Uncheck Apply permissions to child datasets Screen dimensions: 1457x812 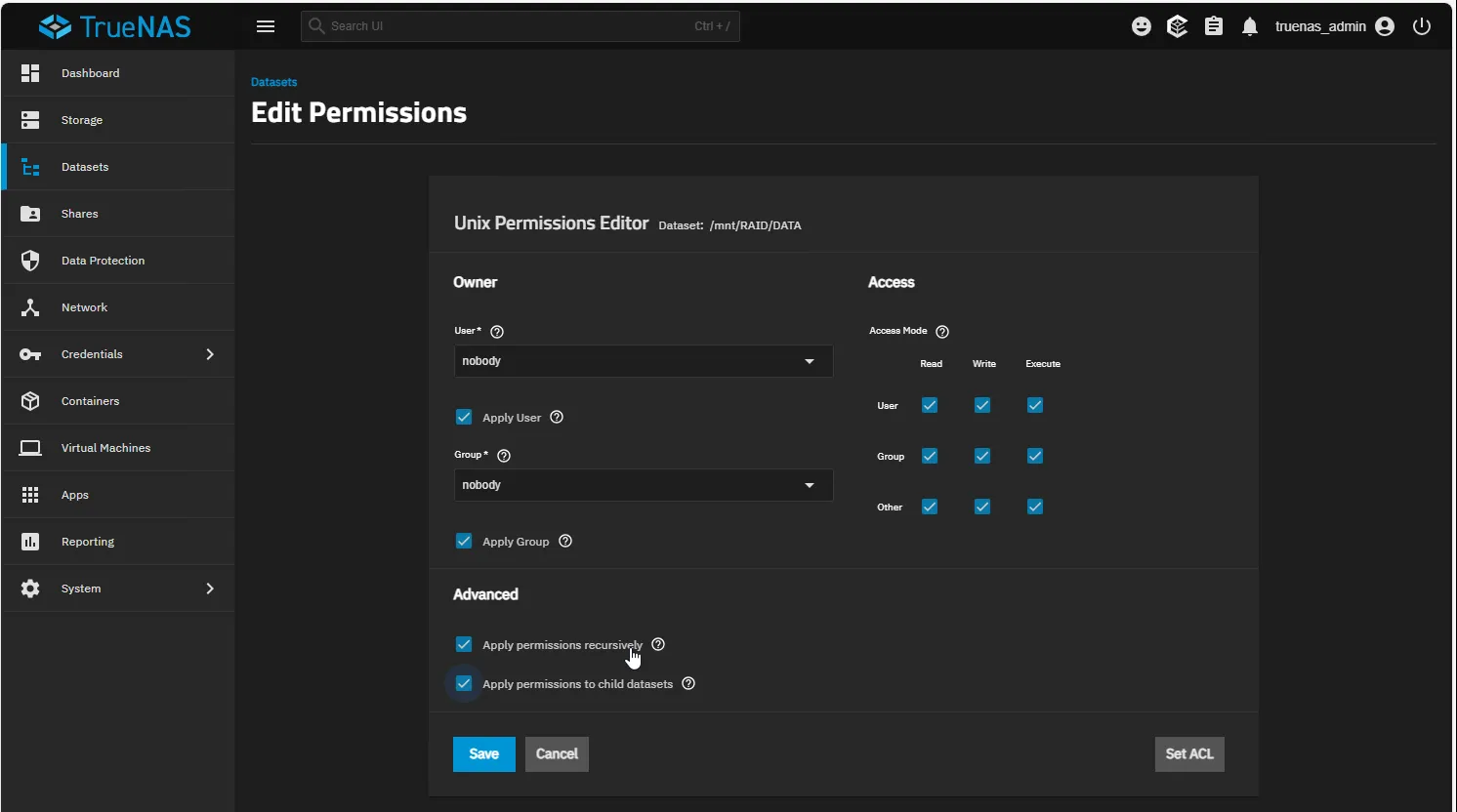464,683
